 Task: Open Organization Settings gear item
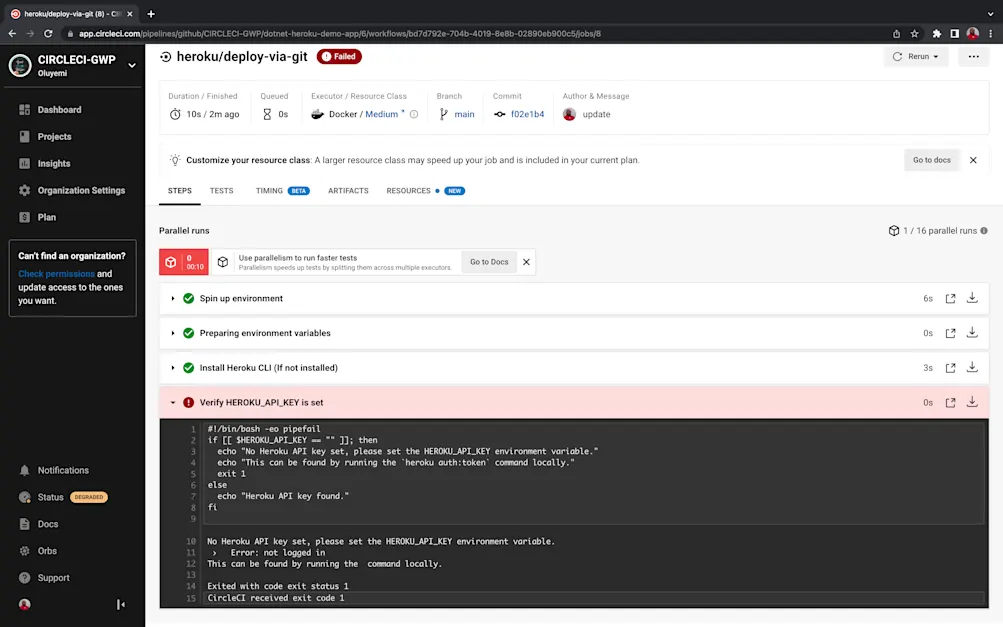pos(72,190)
